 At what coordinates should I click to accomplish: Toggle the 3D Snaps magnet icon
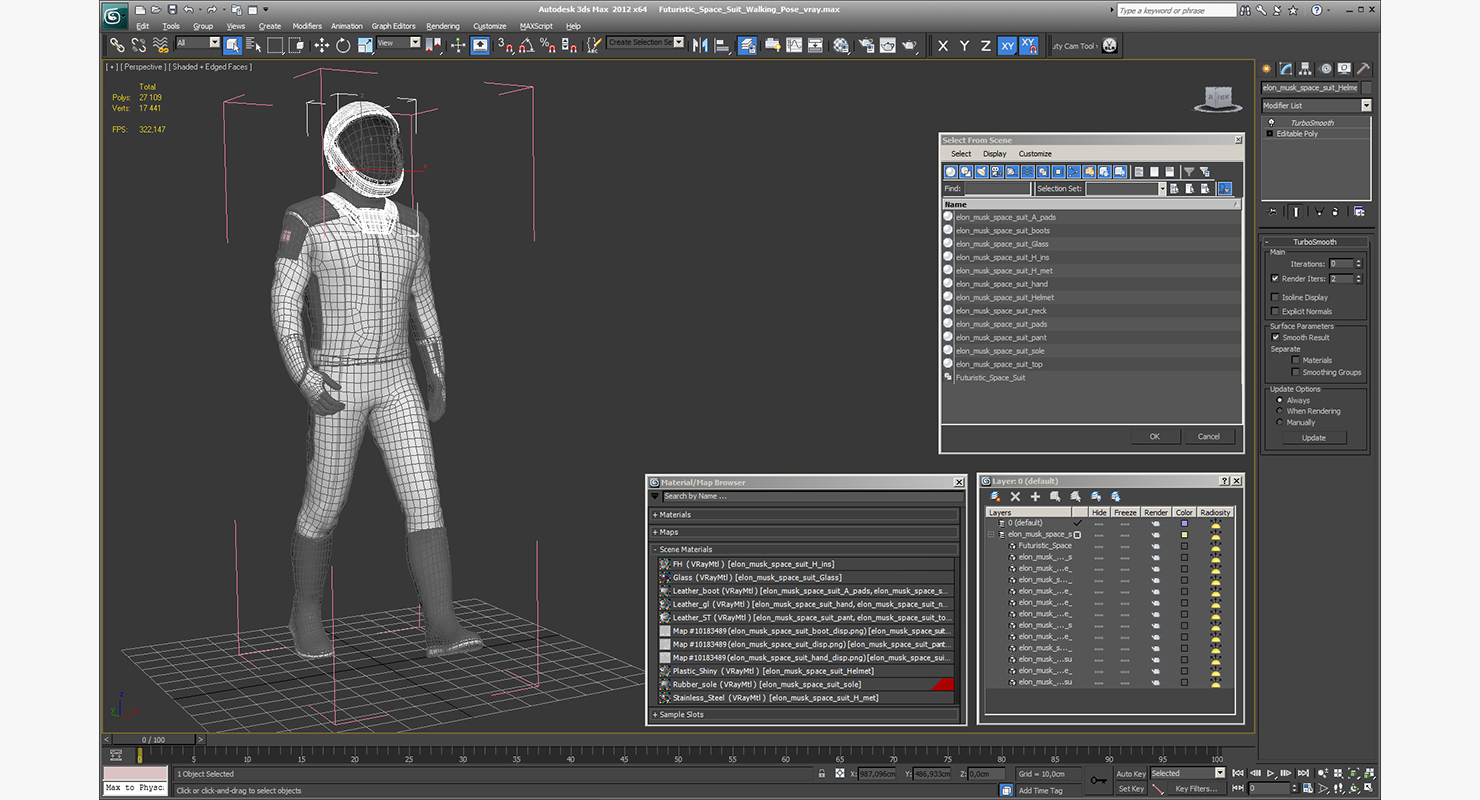pyautogui.click(x=506, y=45)
